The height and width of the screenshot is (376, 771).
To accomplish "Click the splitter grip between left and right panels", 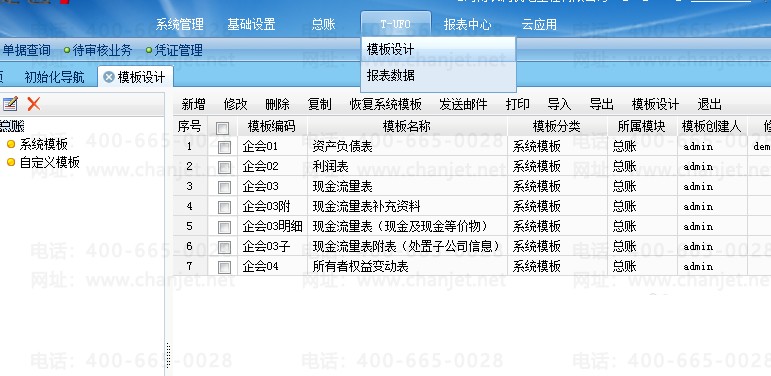I will [x=169, y=355].
